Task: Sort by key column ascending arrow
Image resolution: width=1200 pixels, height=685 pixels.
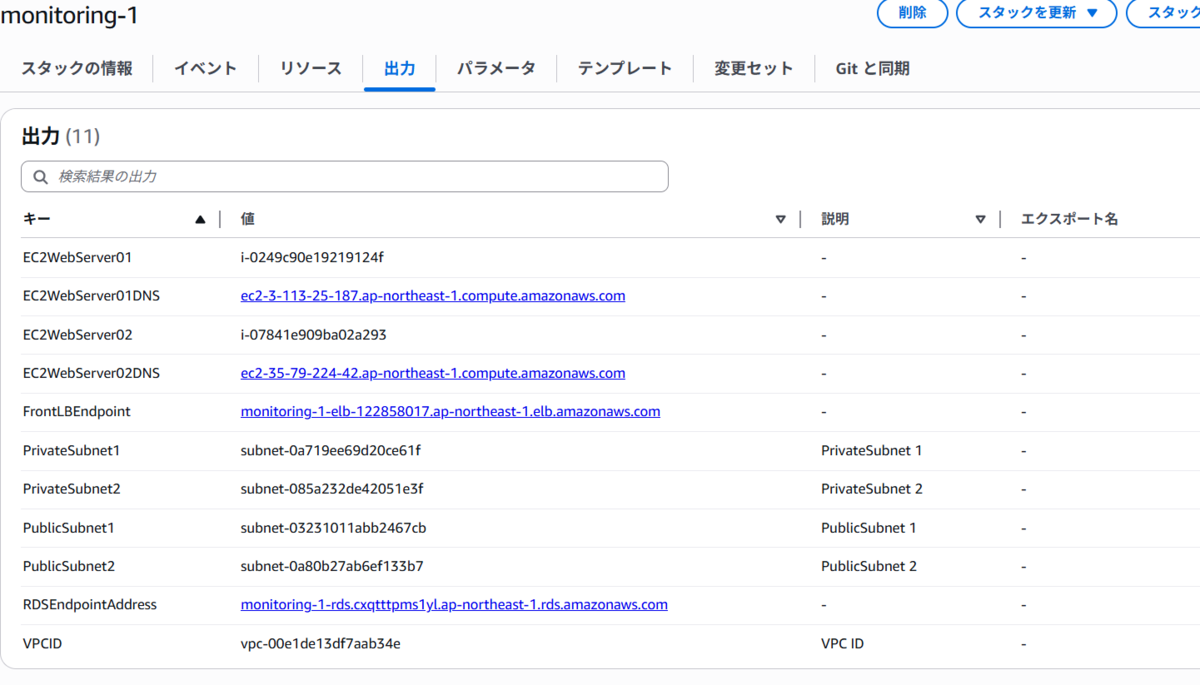Action: click(200, 220)
